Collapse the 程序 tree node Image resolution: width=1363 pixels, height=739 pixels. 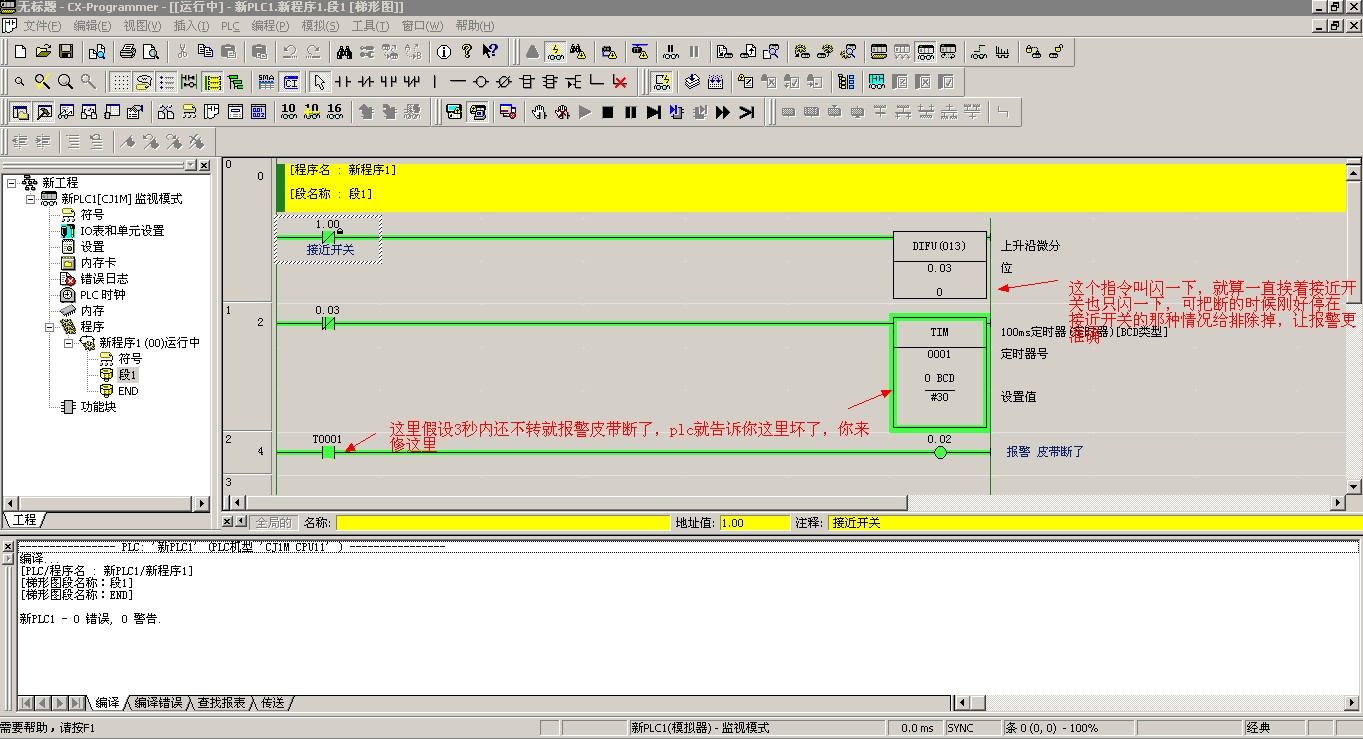[50, 327]
